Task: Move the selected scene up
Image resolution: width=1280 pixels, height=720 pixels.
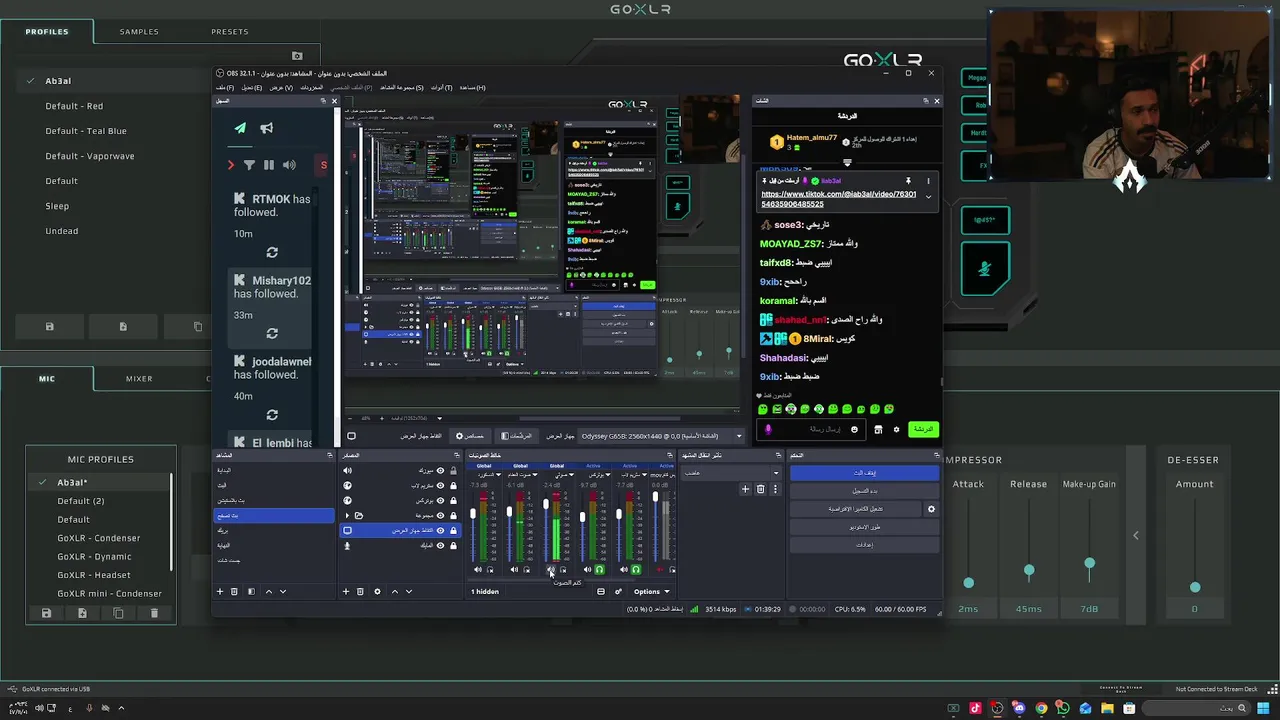Action: [x=268, y=591]
